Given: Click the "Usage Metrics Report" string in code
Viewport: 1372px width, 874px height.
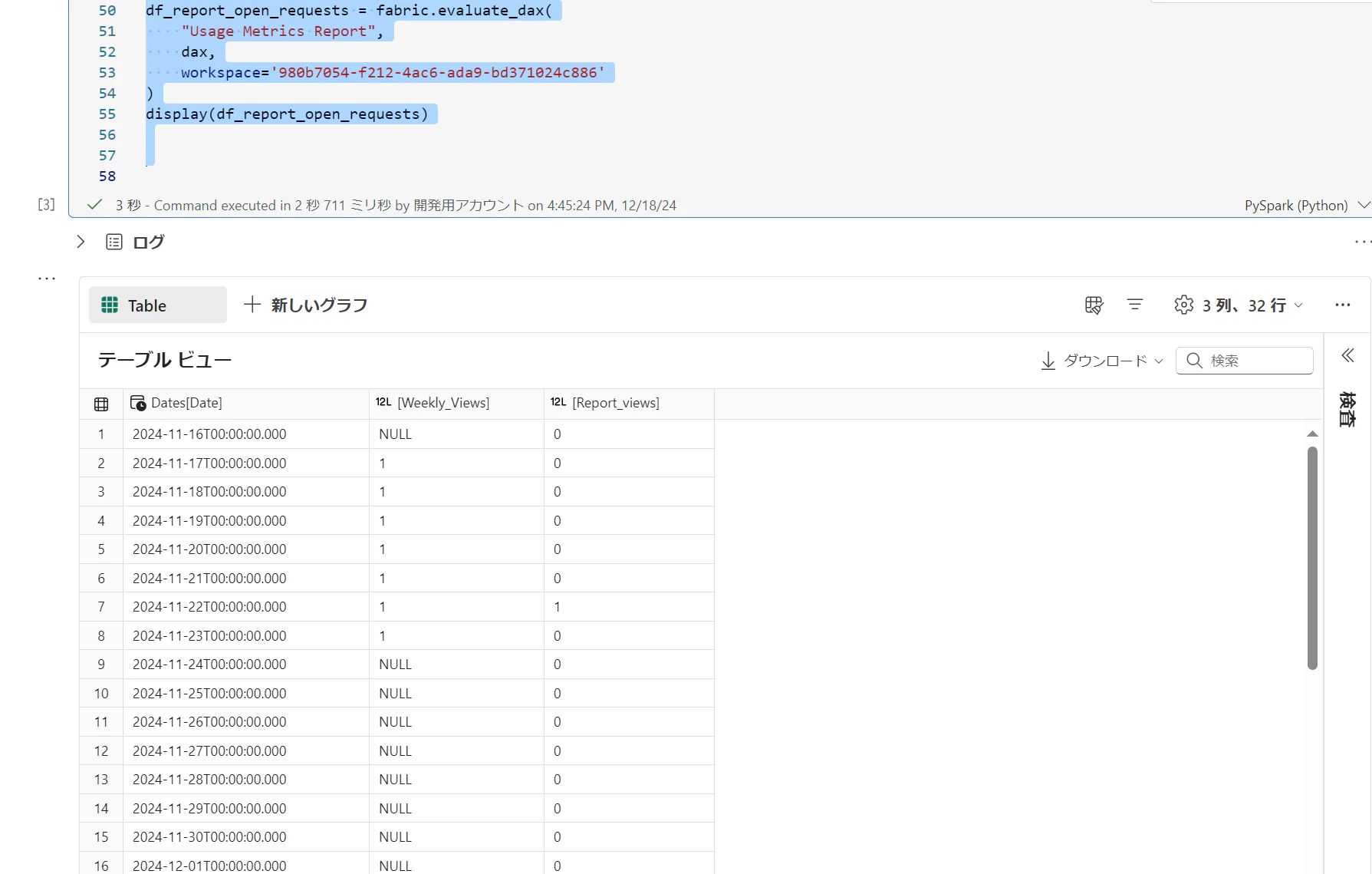Looking at the screenshot, I should pos(278,31).
